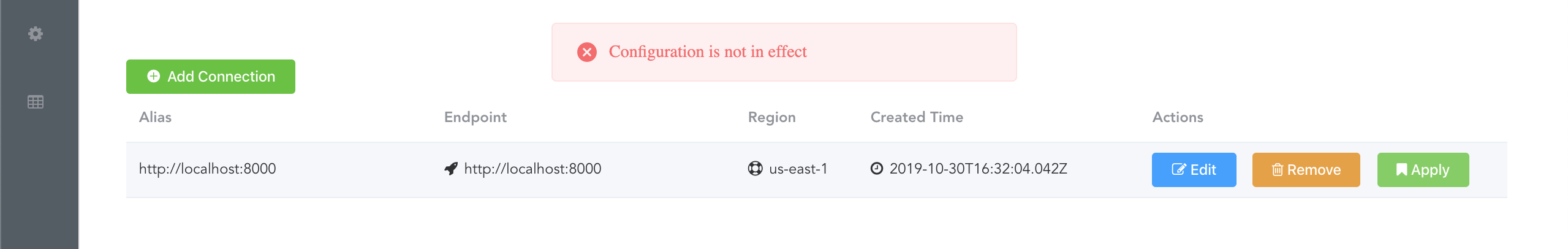Click the 'Configuration is not in effect' message
The width and height of the screenshot is (1568, 249).
pyautogui.click(x=708, y=52)
